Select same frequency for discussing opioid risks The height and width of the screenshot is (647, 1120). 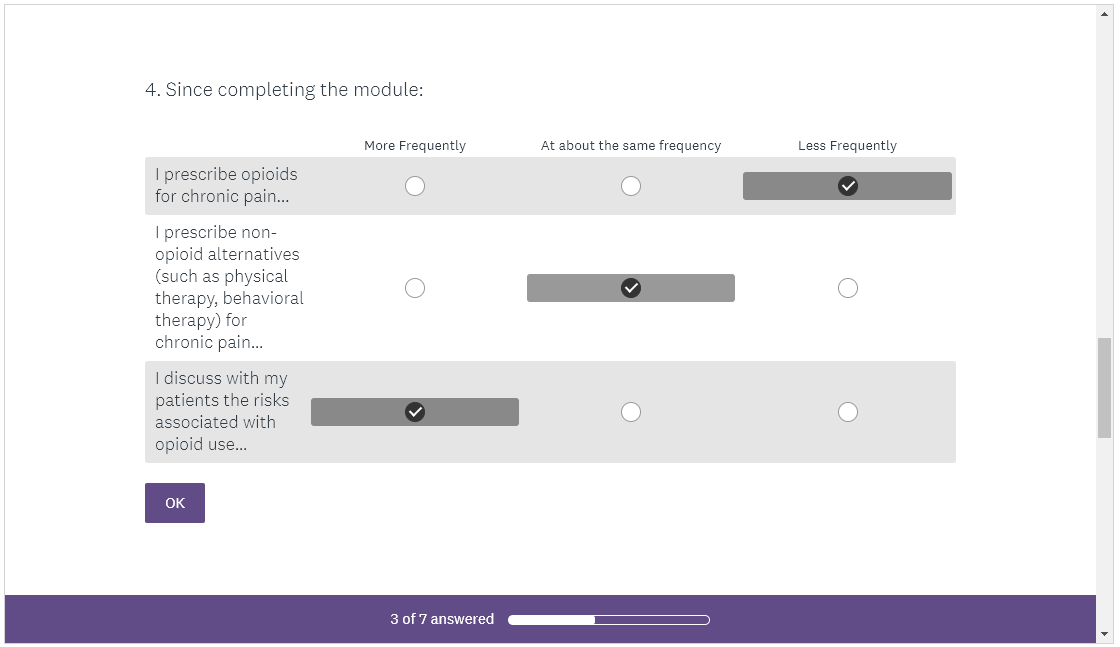(631, 412)
